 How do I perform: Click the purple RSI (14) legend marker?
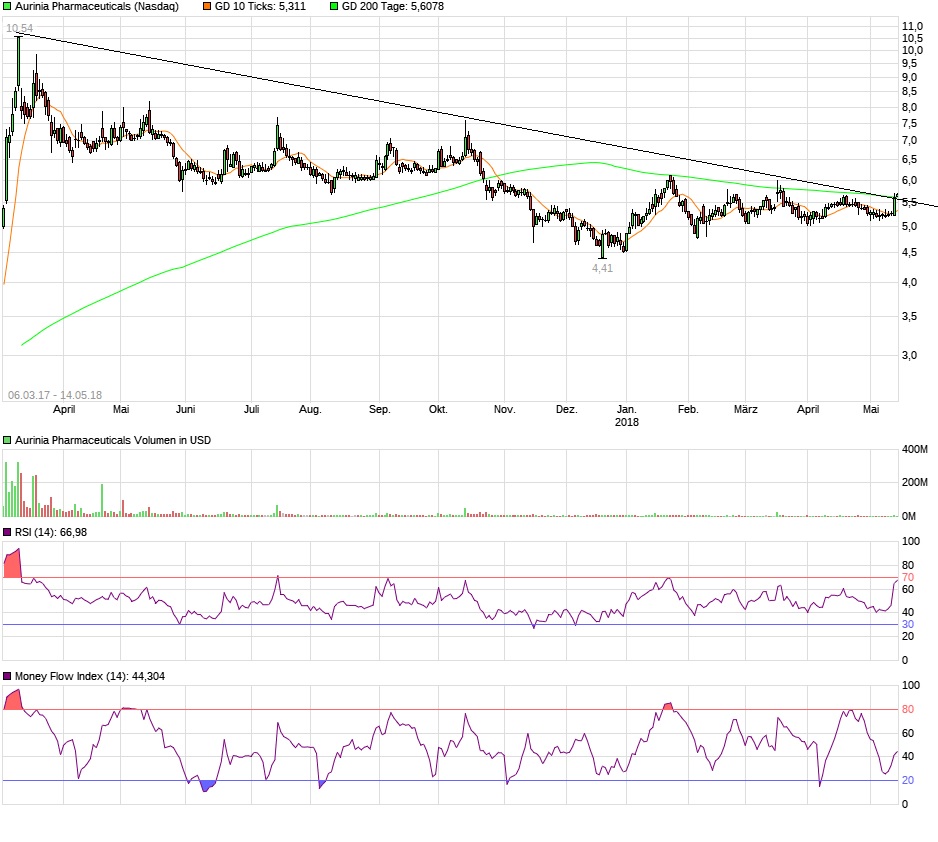click(7, 531)
